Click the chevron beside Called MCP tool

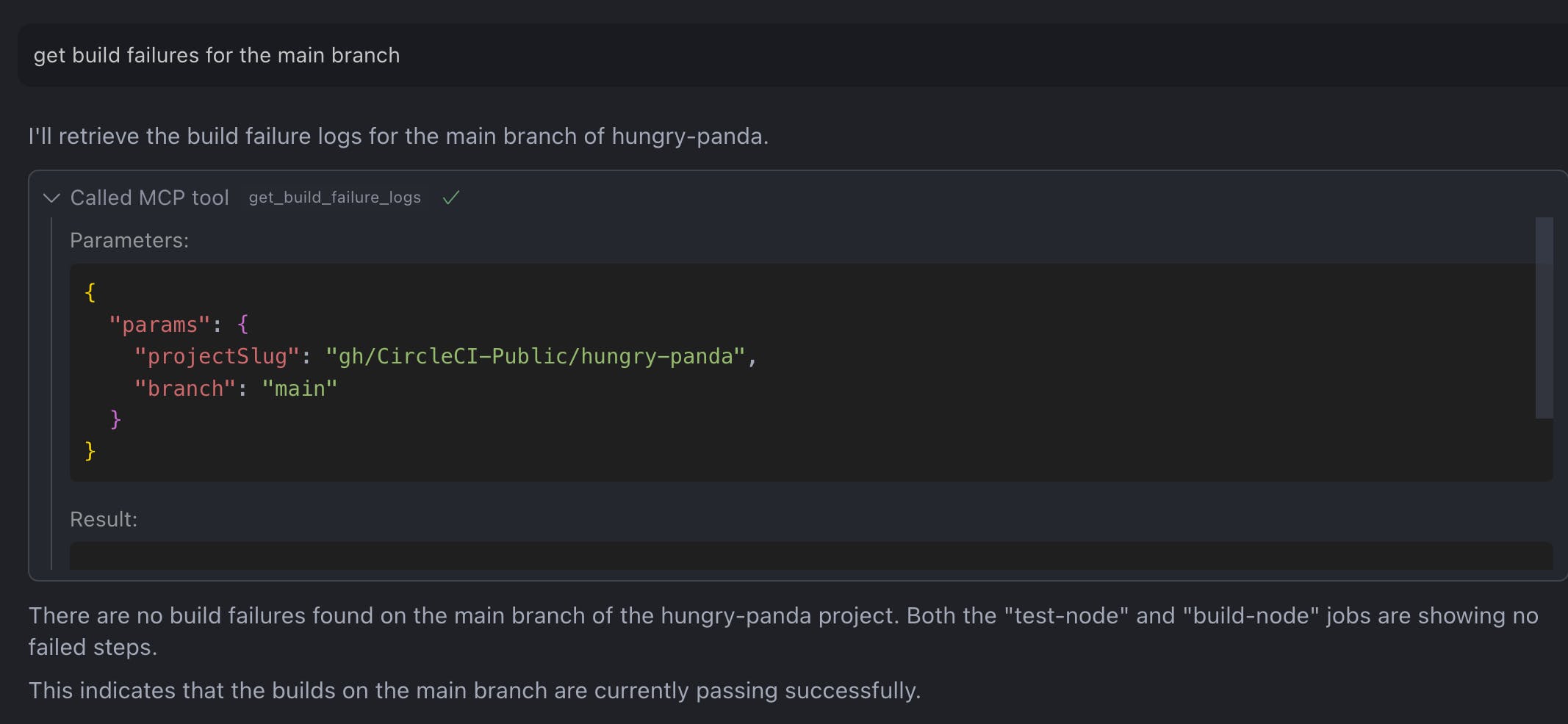click(51, 198)
